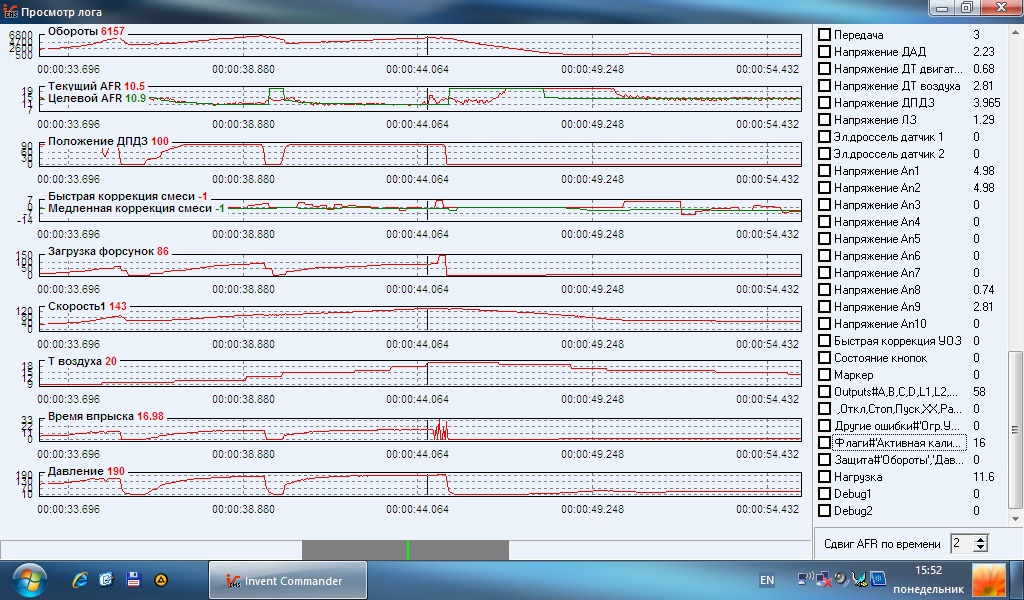Select the Флаги#'Активная кали... list item
Screen dimensions: 1024x600
899,443
